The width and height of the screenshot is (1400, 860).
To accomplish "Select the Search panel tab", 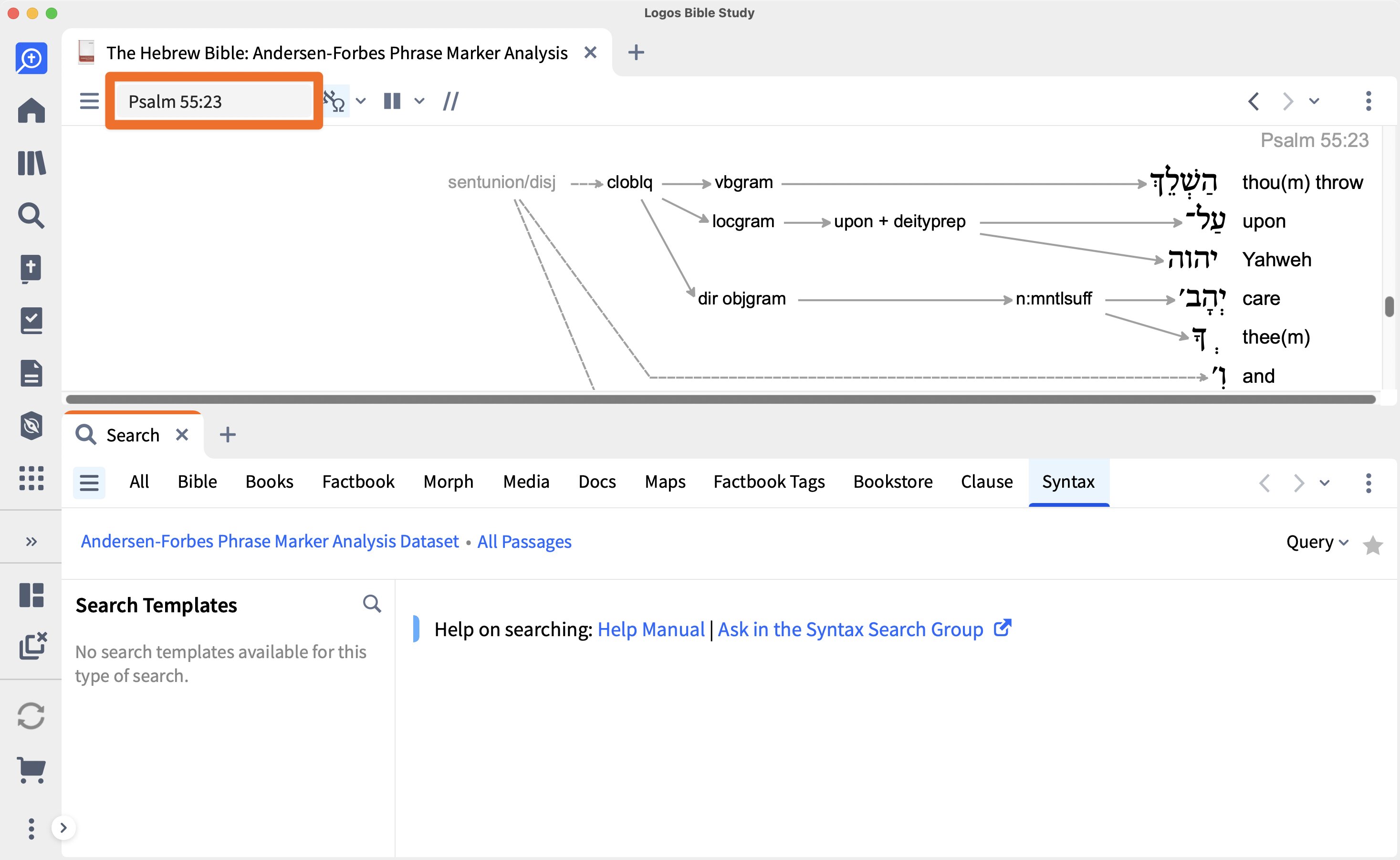I will [133, 435].
